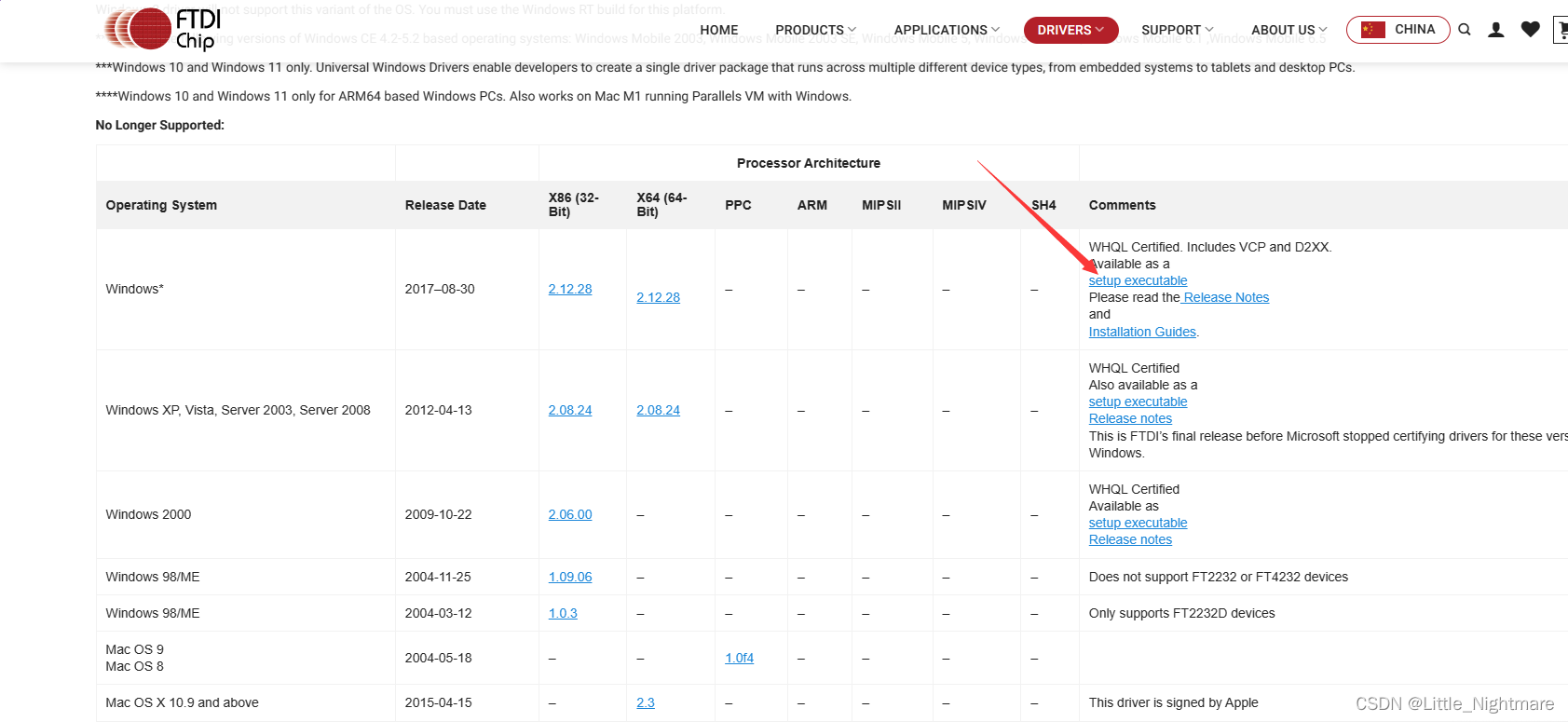Select the 2017-08-30 release date cell
The image size is (1568, 722).
pyautogui.click(x=440, y=289)
